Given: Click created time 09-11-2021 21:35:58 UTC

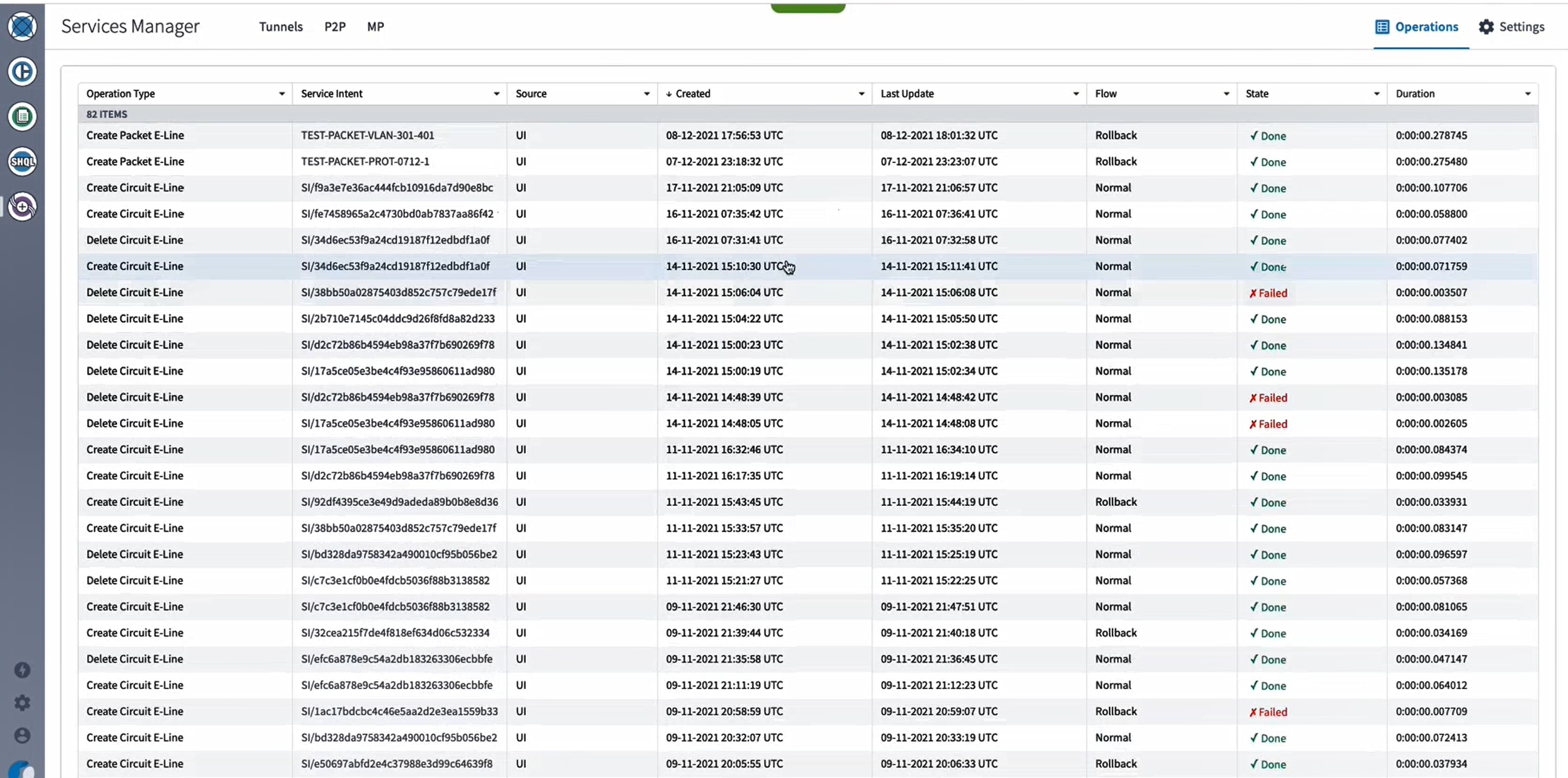Looking at the screenshot, I should point(724,659).
